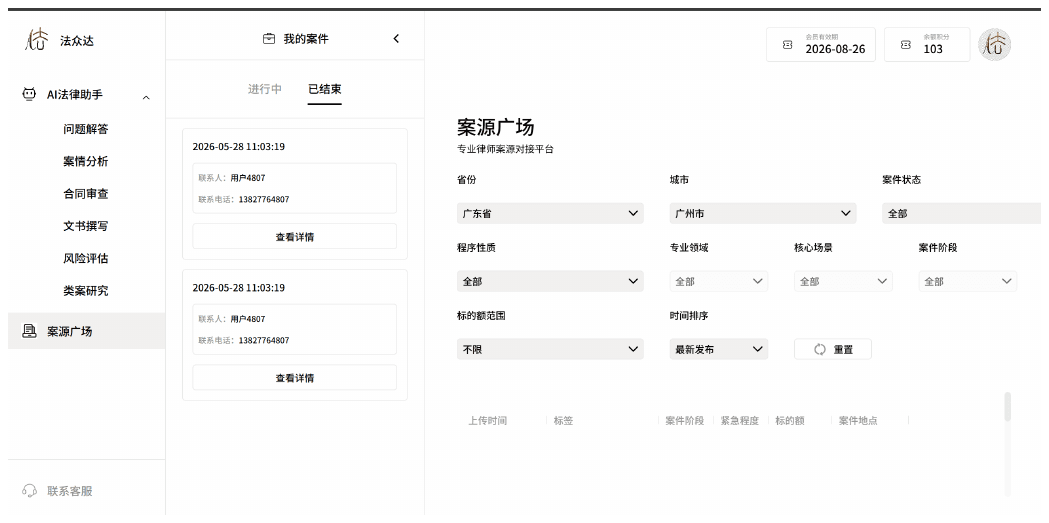
Task: Click the case list vertical scrollbar
Action: point(1008,407)
